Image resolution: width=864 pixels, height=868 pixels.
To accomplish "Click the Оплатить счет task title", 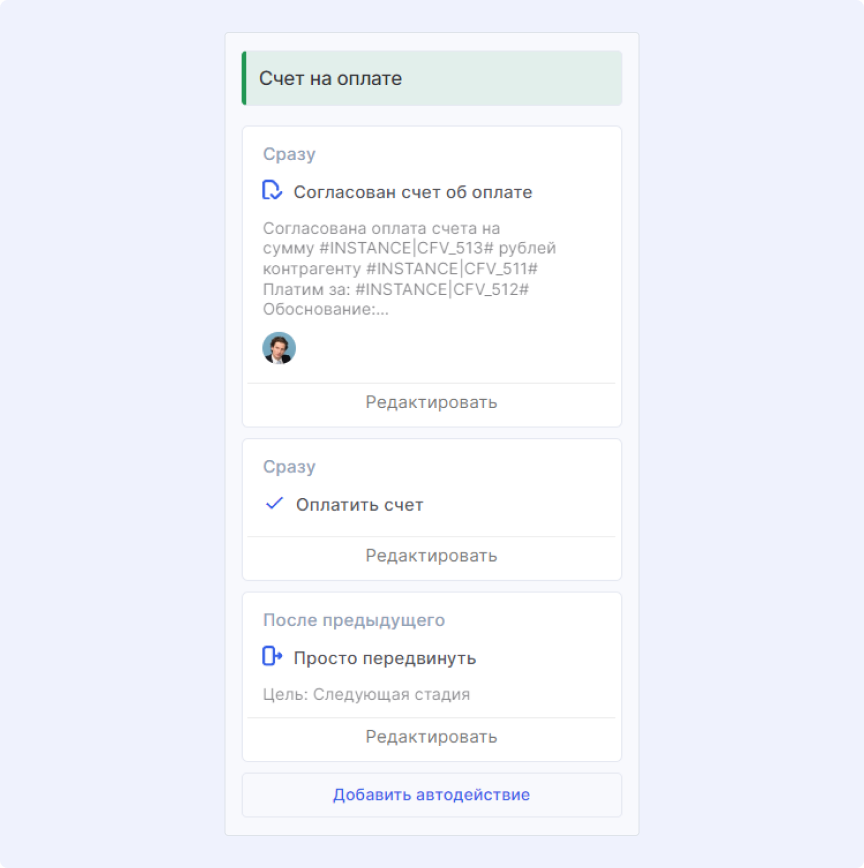I will click(x=359, y=505).
